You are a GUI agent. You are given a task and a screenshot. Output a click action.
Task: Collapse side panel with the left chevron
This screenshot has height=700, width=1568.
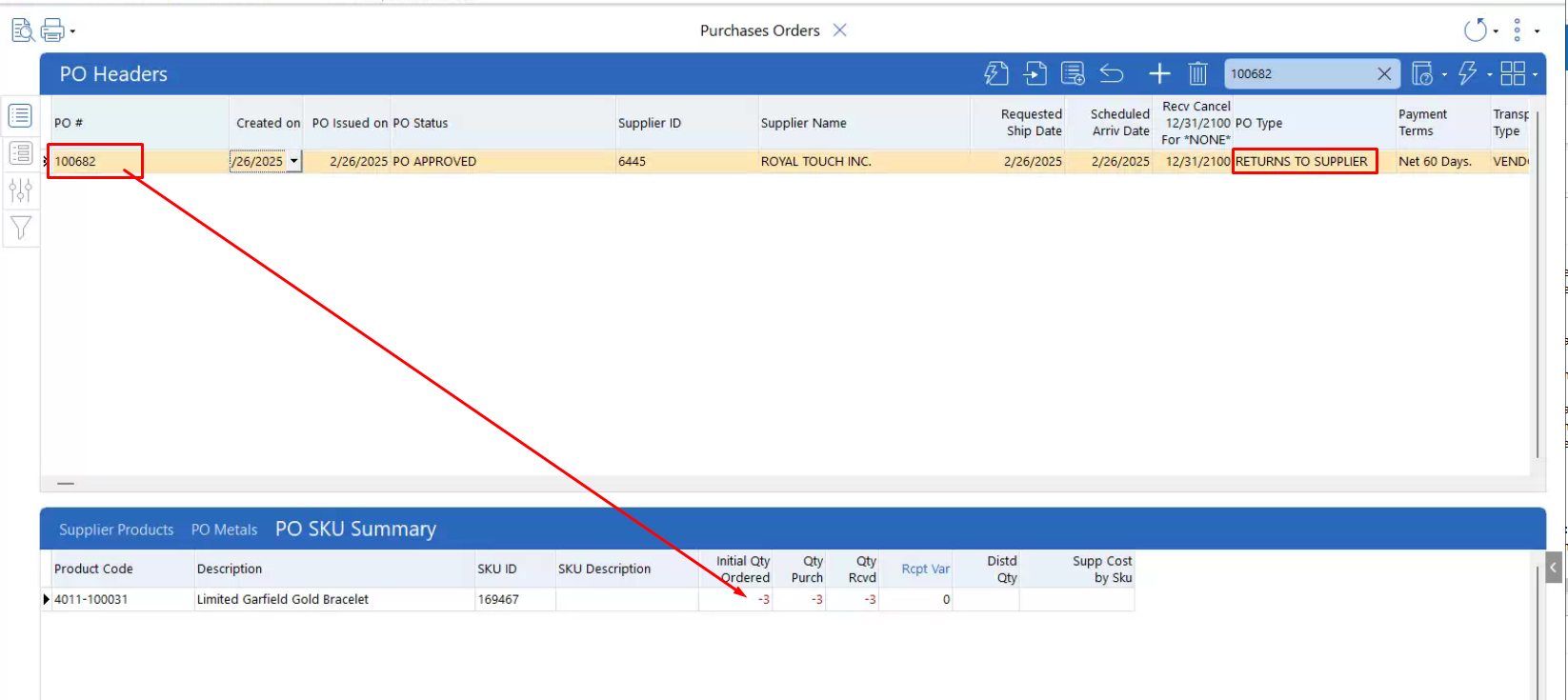coord(1554,568)
